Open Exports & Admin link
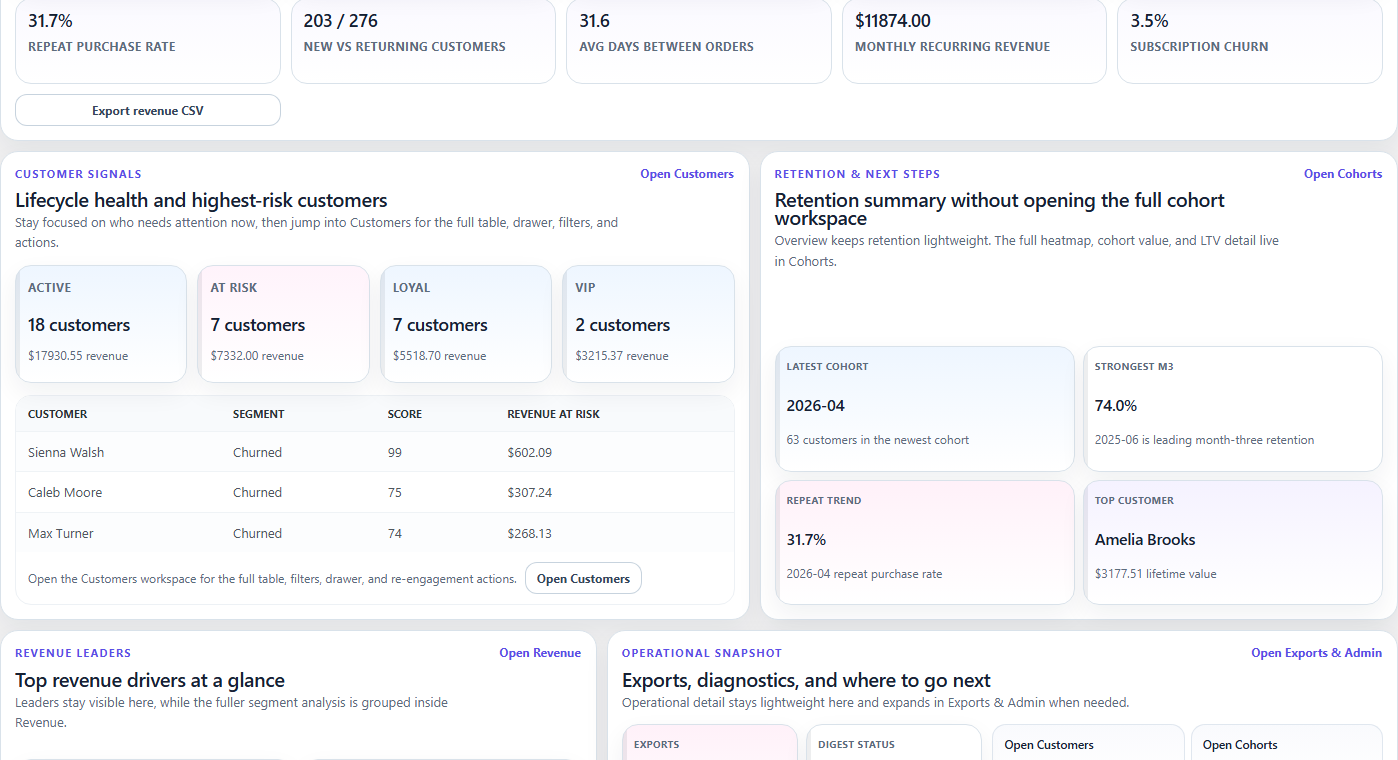Image resolution: width=1398 pixels, height=760 pixels. click(x=1316, y=652)
